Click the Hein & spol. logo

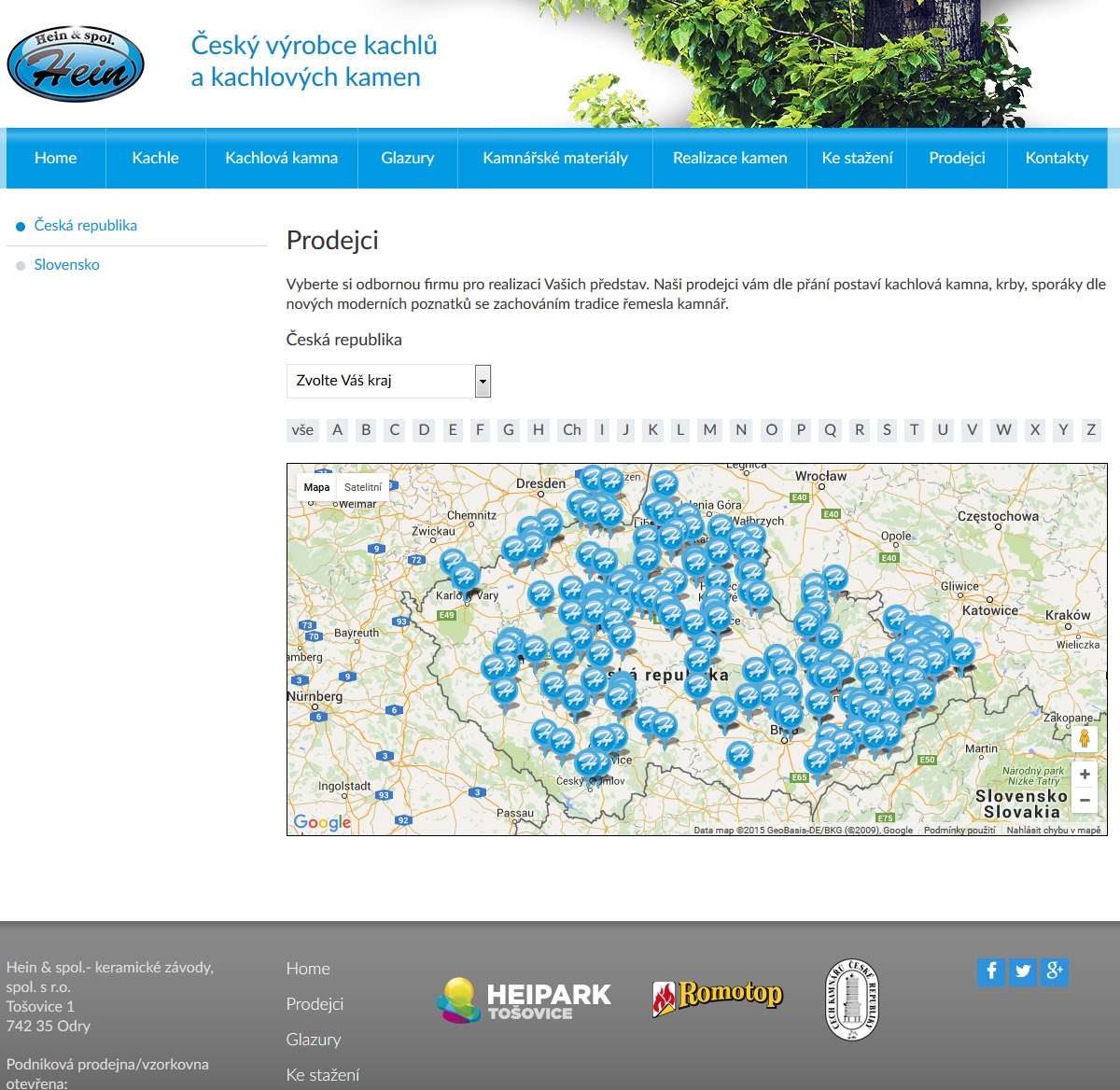tap(76, 64)
